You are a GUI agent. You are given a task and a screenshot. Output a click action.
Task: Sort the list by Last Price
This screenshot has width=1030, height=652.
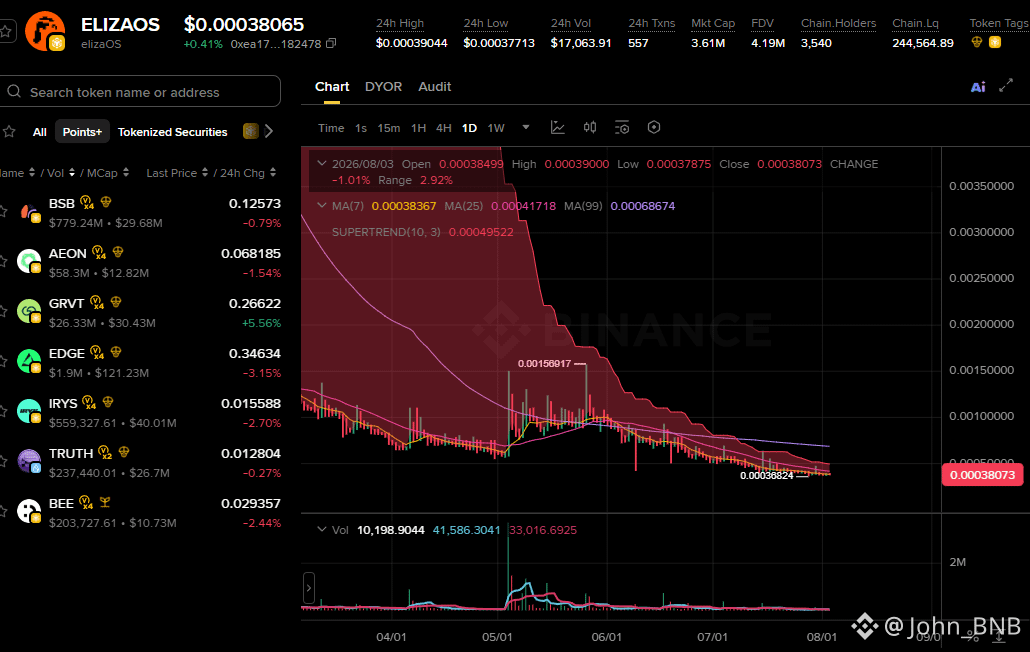pos(177,173)
